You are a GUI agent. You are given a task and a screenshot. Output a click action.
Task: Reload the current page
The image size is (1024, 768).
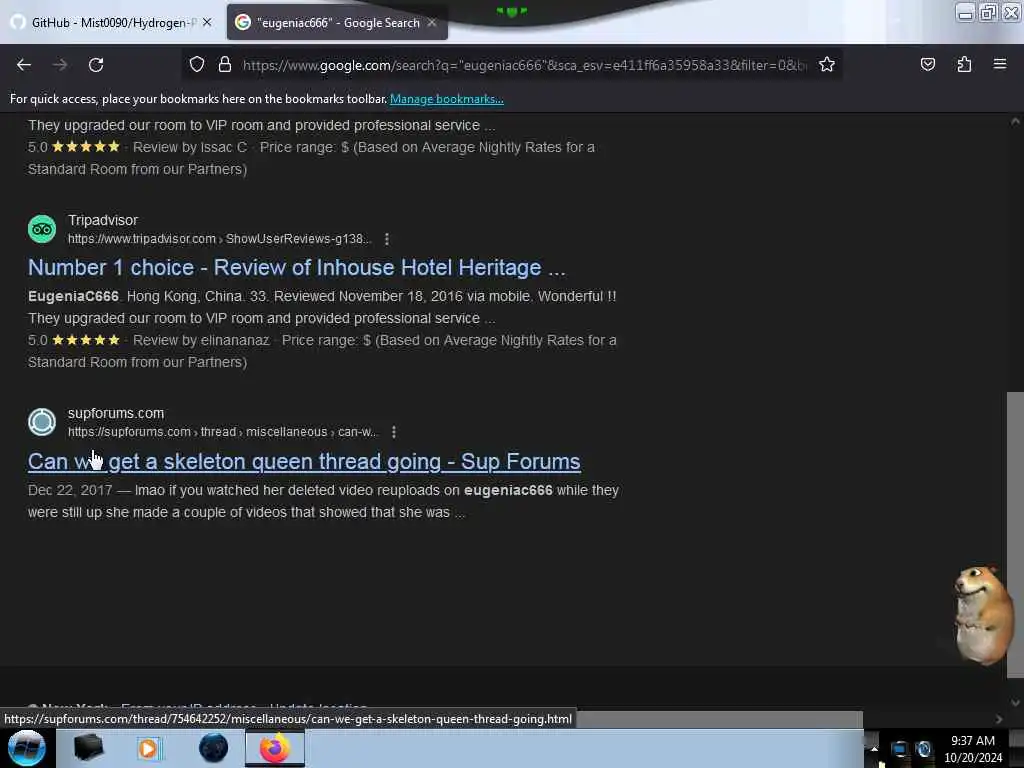tap(96, 65)
